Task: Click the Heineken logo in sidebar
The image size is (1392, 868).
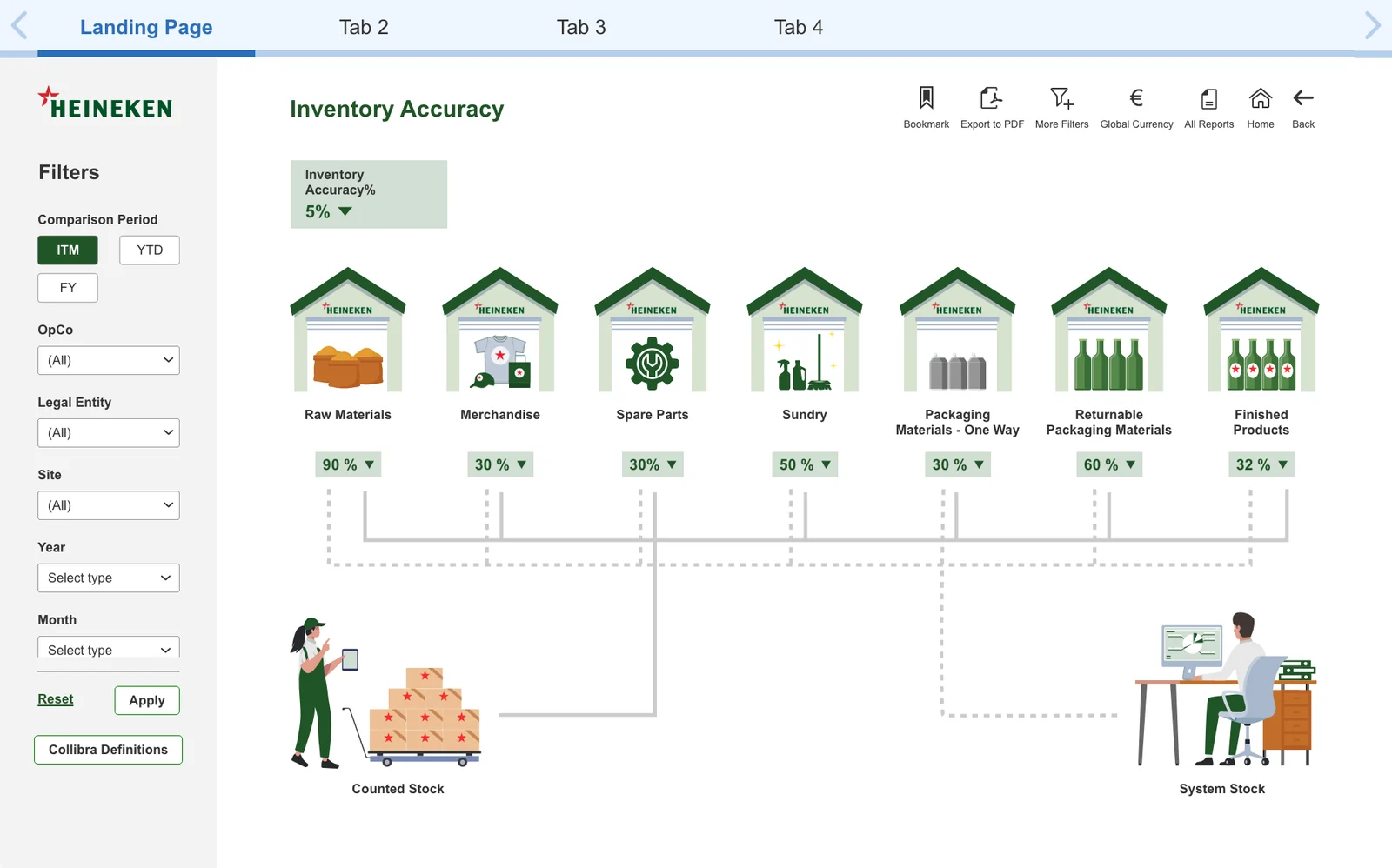Action: (105, 103)
